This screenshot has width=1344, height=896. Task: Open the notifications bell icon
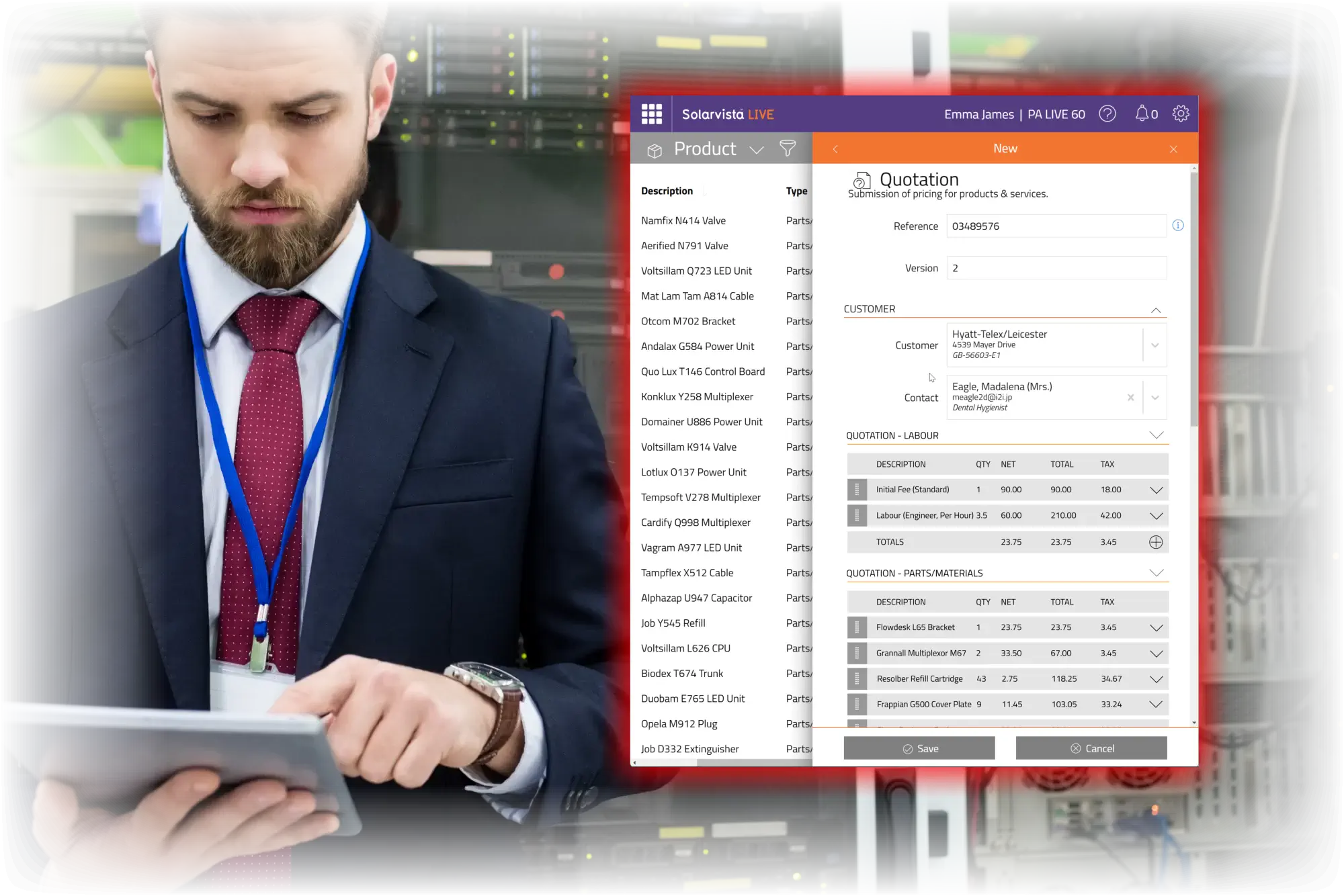[1142, 114]
